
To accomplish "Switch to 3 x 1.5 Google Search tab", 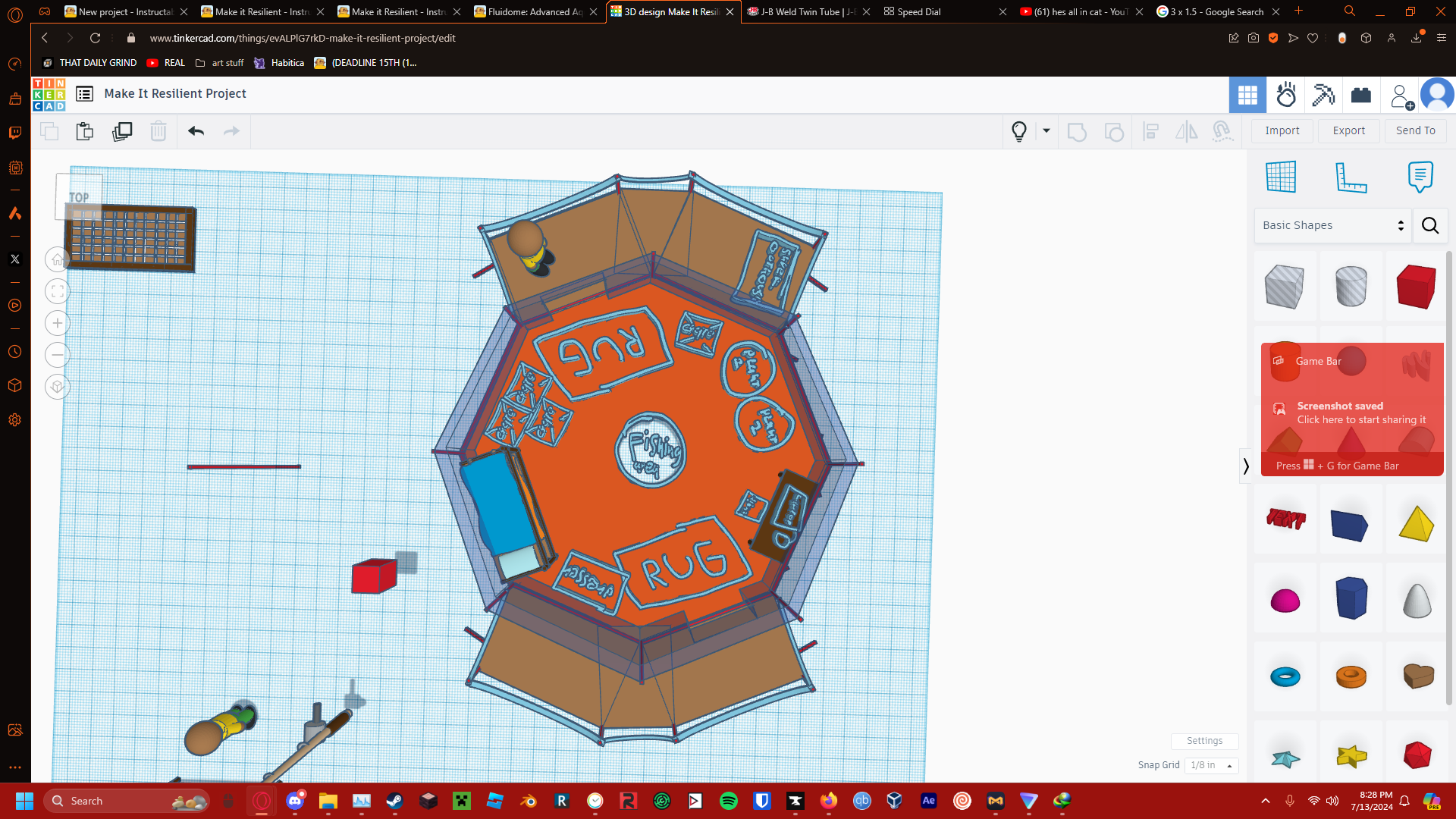I will point(1216,11).
